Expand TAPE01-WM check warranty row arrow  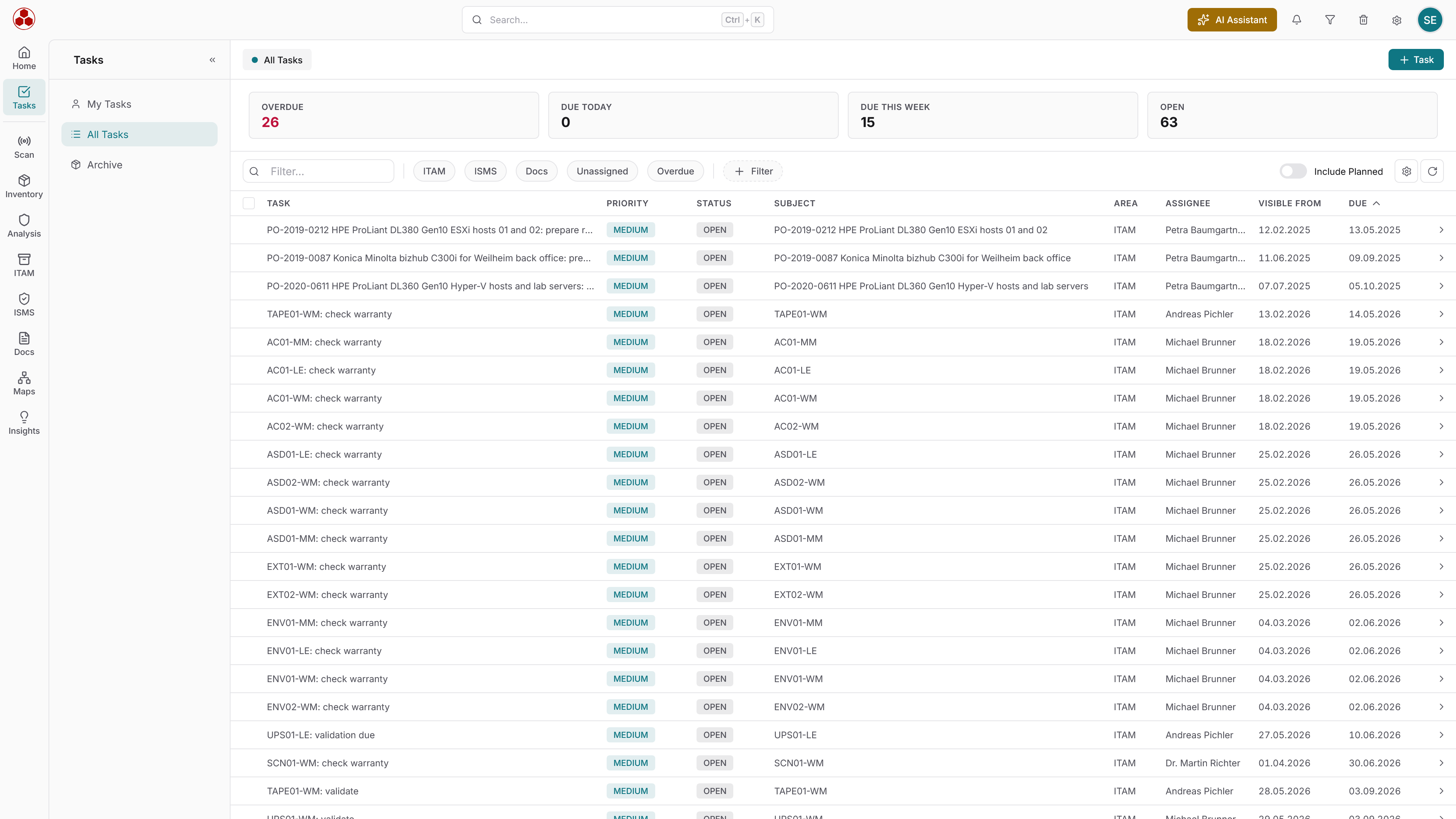[x=1441, y=314]
